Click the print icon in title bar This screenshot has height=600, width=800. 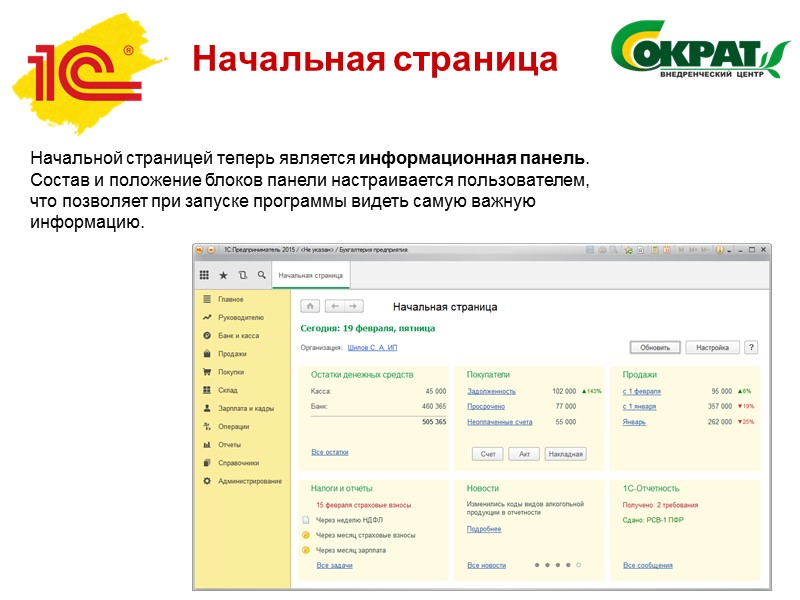603,250
